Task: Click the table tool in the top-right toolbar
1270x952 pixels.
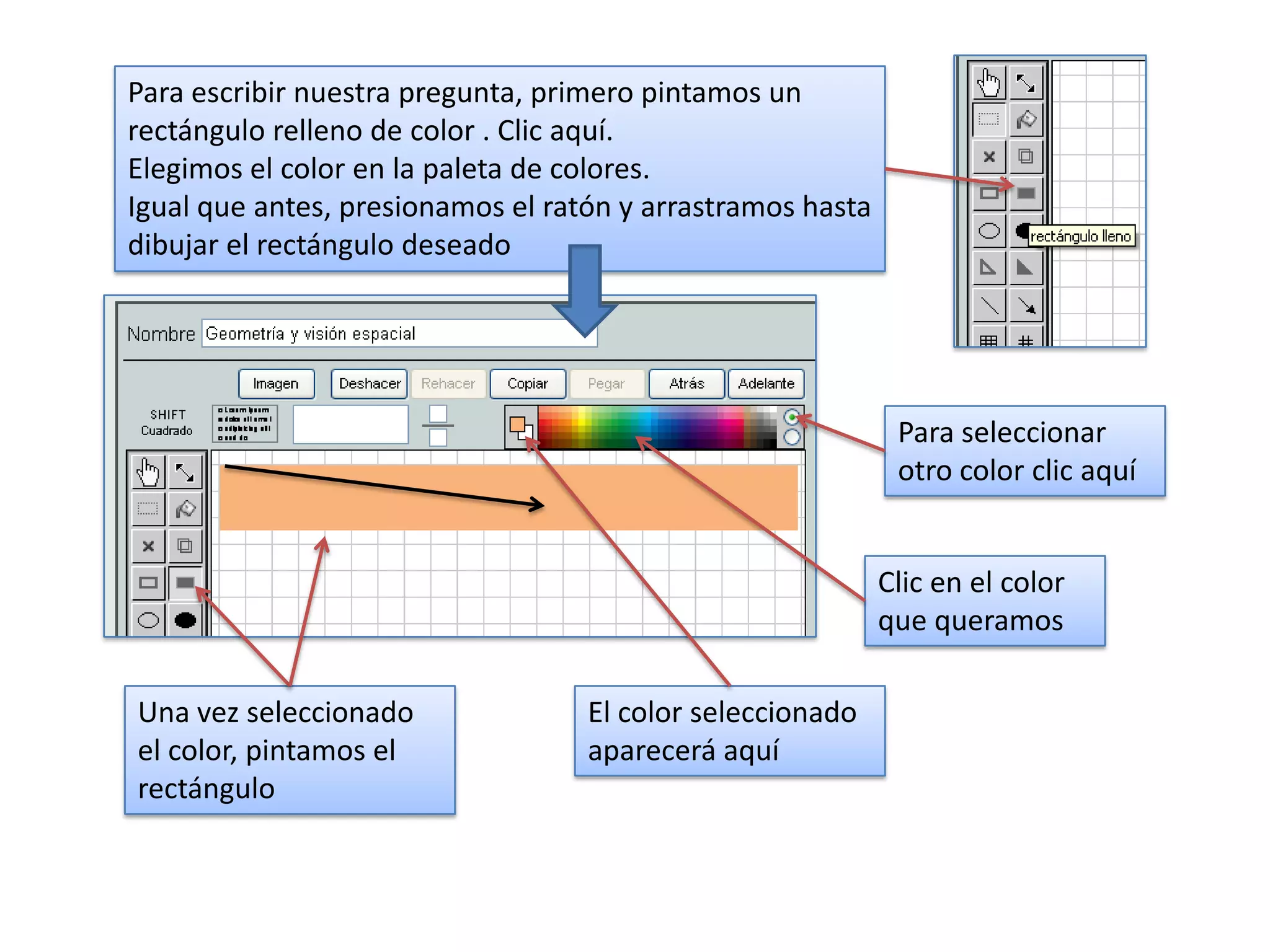Action: (989, 337)
